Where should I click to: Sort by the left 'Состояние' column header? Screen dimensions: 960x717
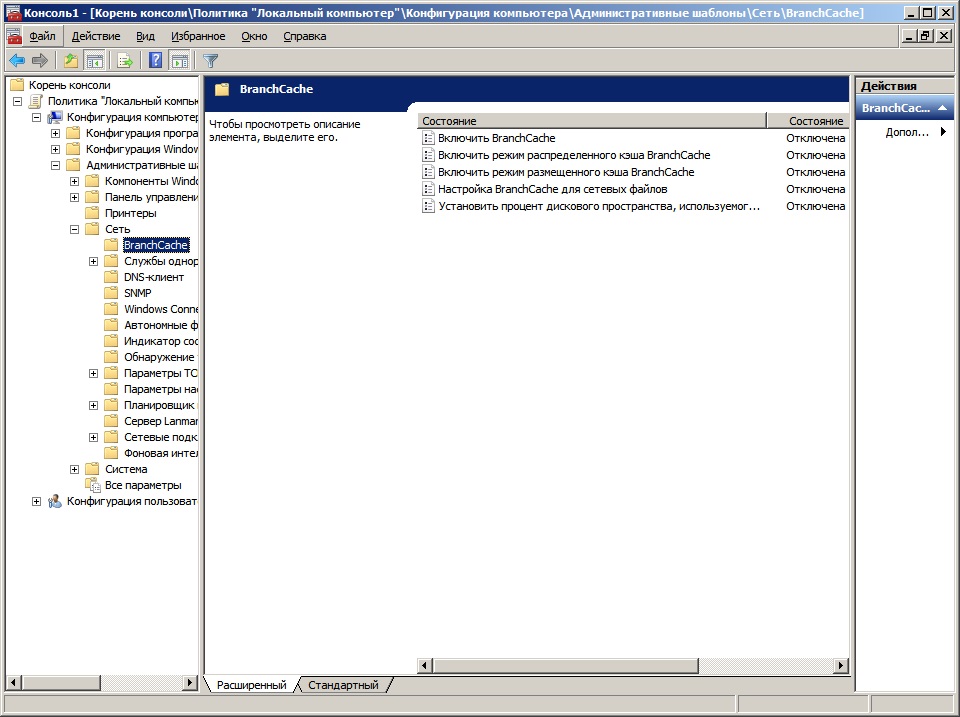click(x=592, y=121)
